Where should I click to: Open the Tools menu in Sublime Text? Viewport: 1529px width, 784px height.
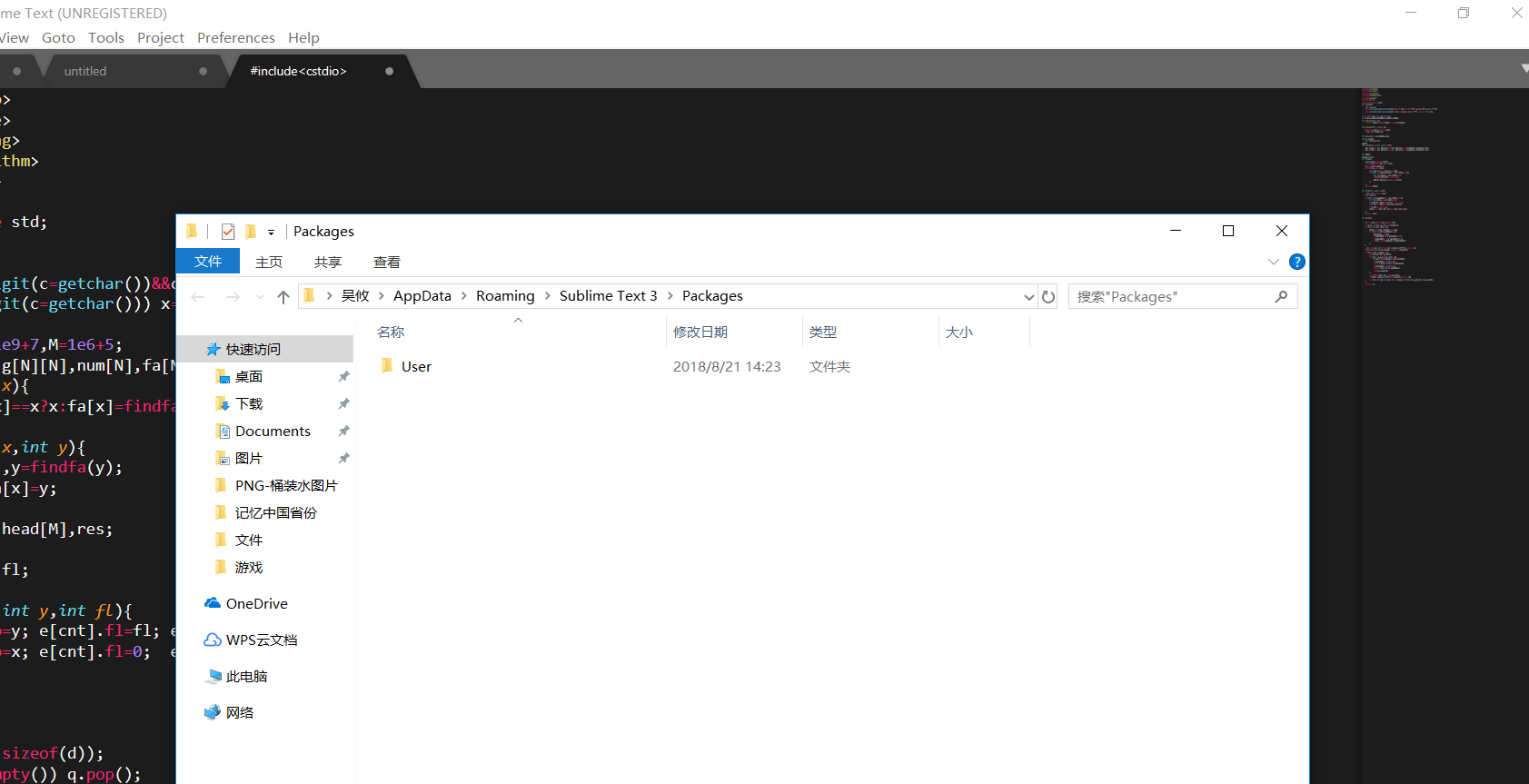point(106,37)
